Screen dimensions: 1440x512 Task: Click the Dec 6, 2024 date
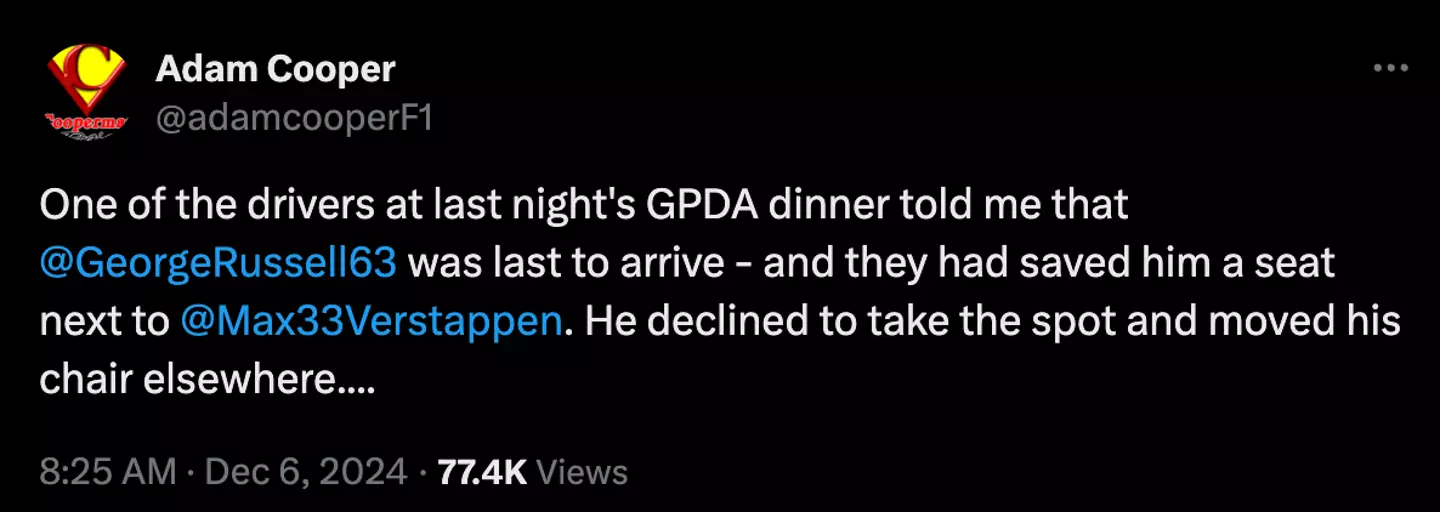tap(306, 472)
